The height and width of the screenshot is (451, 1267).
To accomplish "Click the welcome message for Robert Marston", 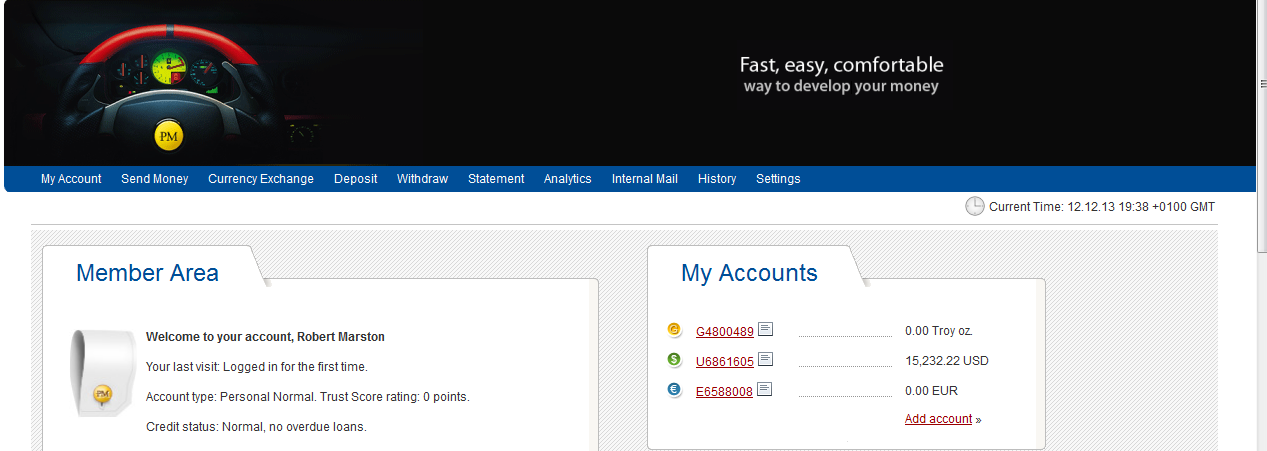I will (265, 337).
